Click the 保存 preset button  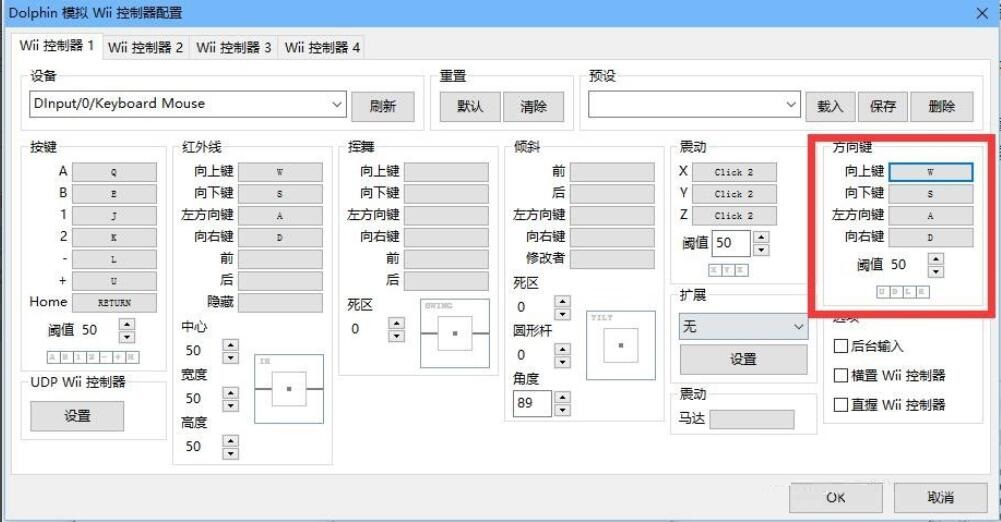(883, 107)
